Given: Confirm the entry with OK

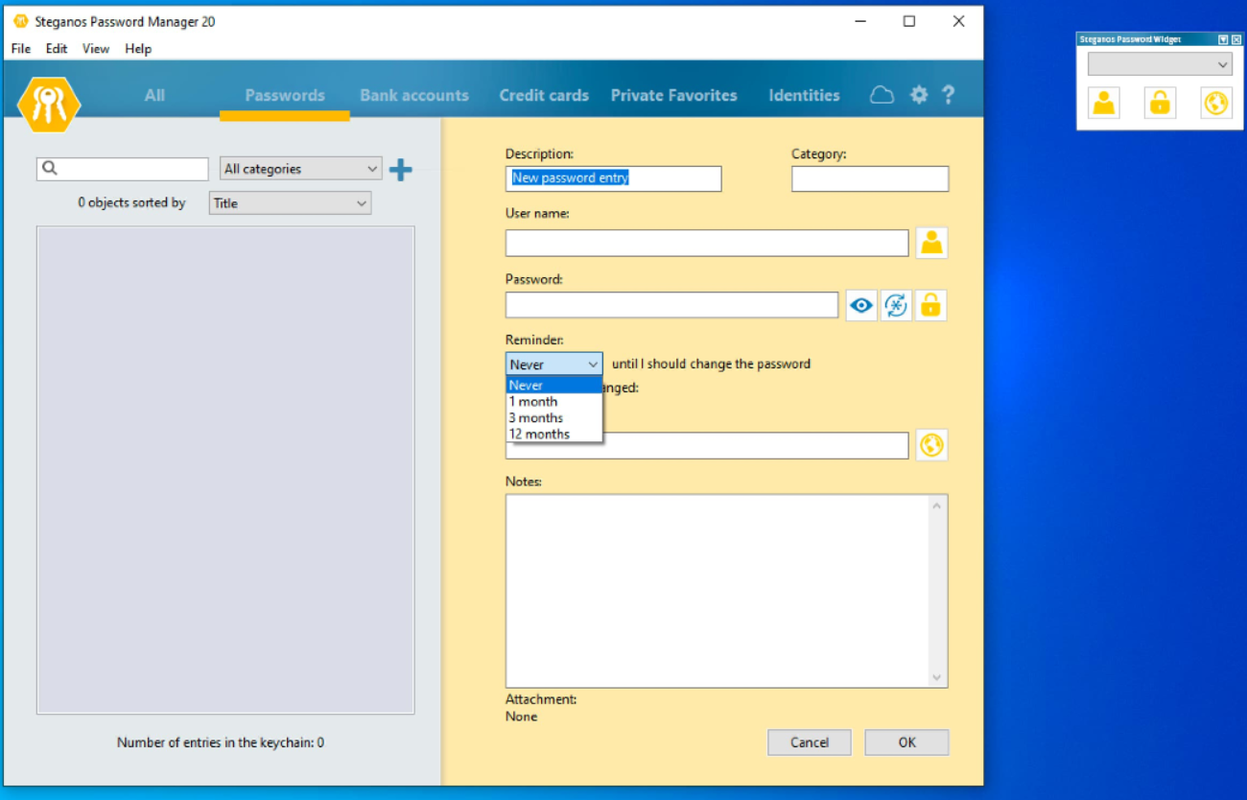Looking at the screenshot, I should tap(906, 742).
